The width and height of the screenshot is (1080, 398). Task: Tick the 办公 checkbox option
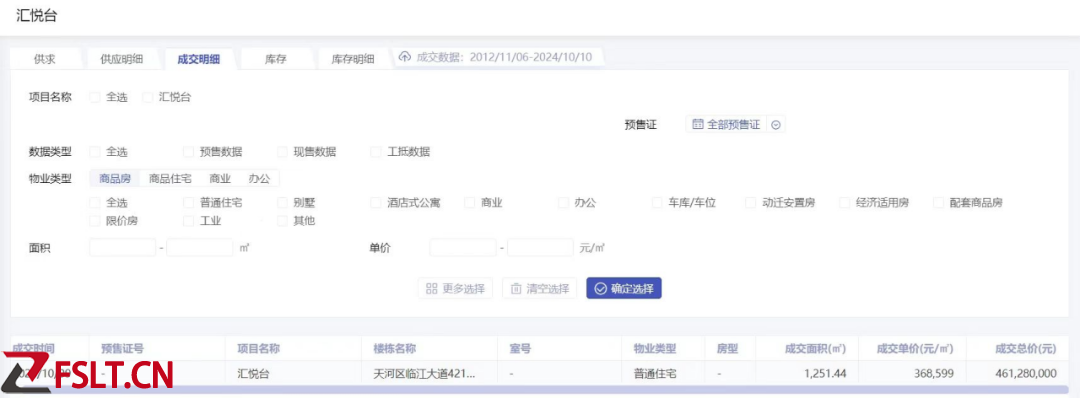563,202
